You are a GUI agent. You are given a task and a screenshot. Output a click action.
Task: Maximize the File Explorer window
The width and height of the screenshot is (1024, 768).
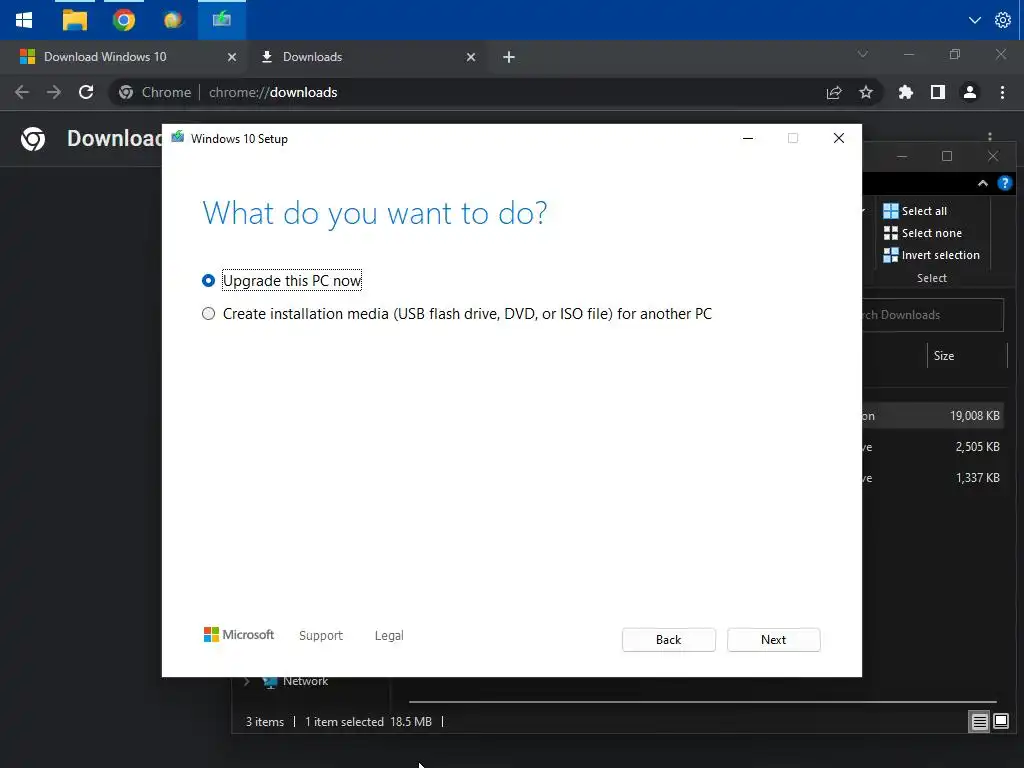pos(947,156)
